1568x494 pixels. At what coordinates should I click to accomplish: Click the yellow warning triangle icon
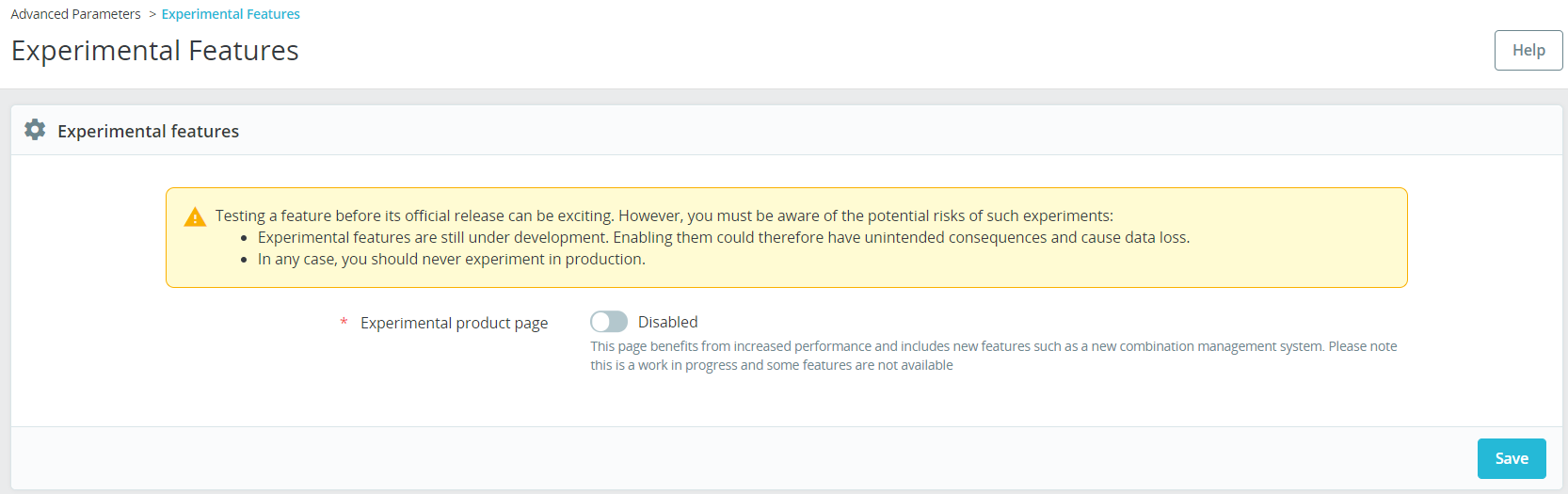click(x=195, y=217)
